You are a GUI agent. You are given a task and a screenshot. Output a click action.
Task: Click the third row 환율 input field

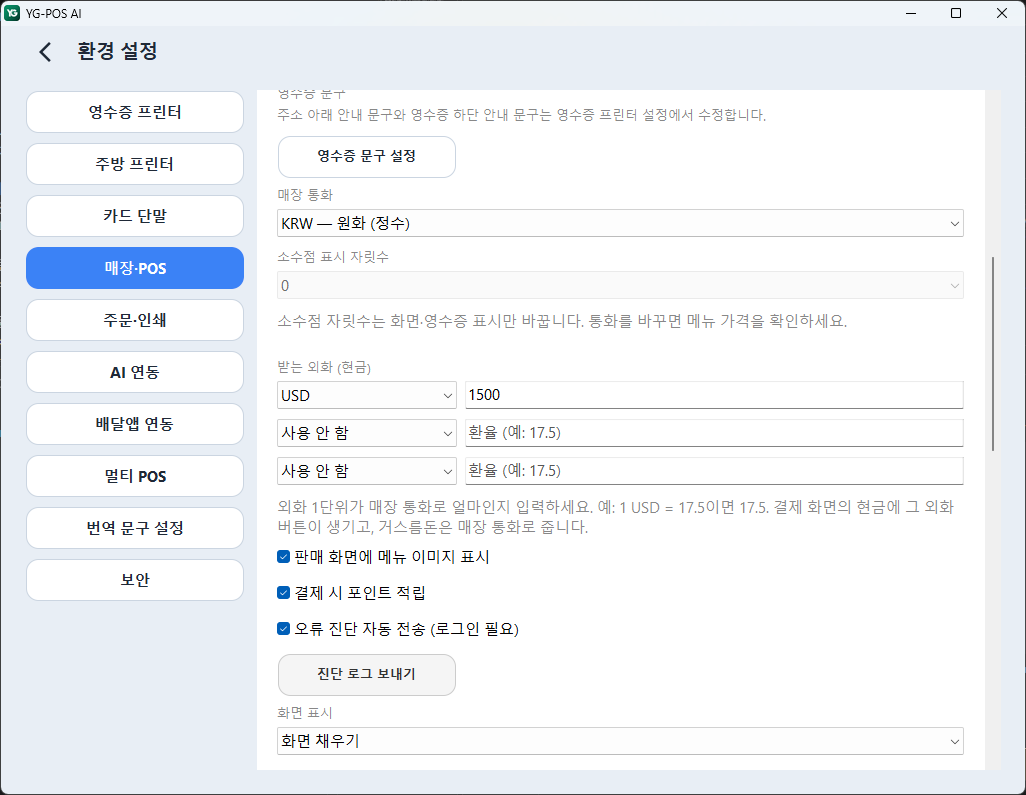tap(714, 471)
